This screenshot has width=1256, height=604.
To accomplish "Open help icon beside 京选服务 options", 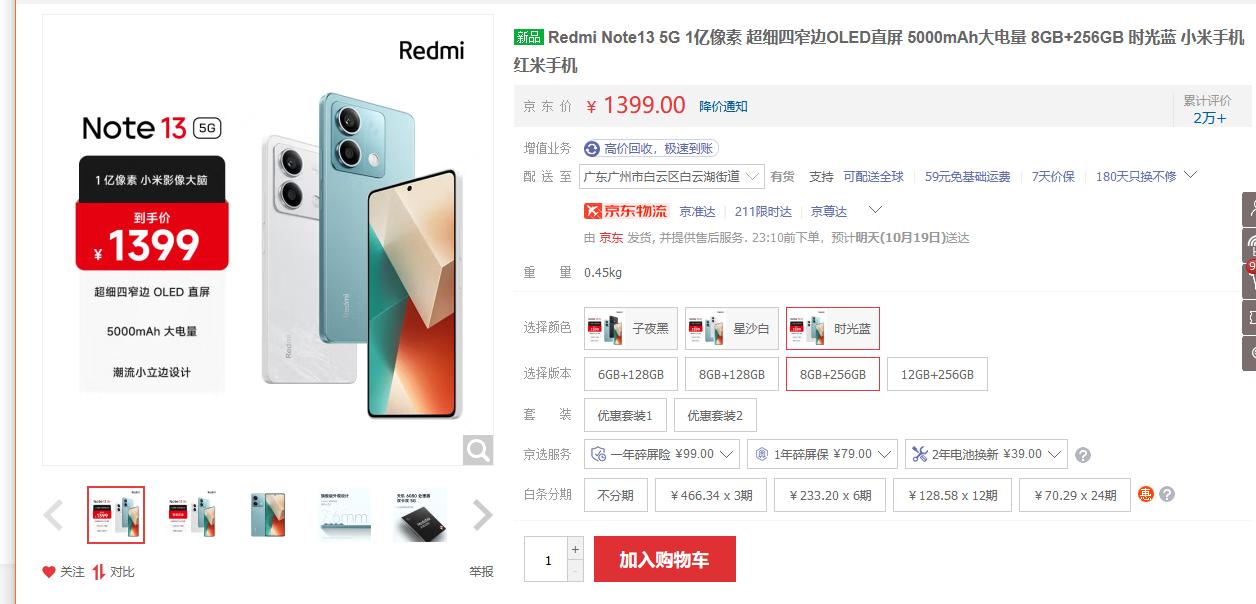I will click(x=1083, y=455).
